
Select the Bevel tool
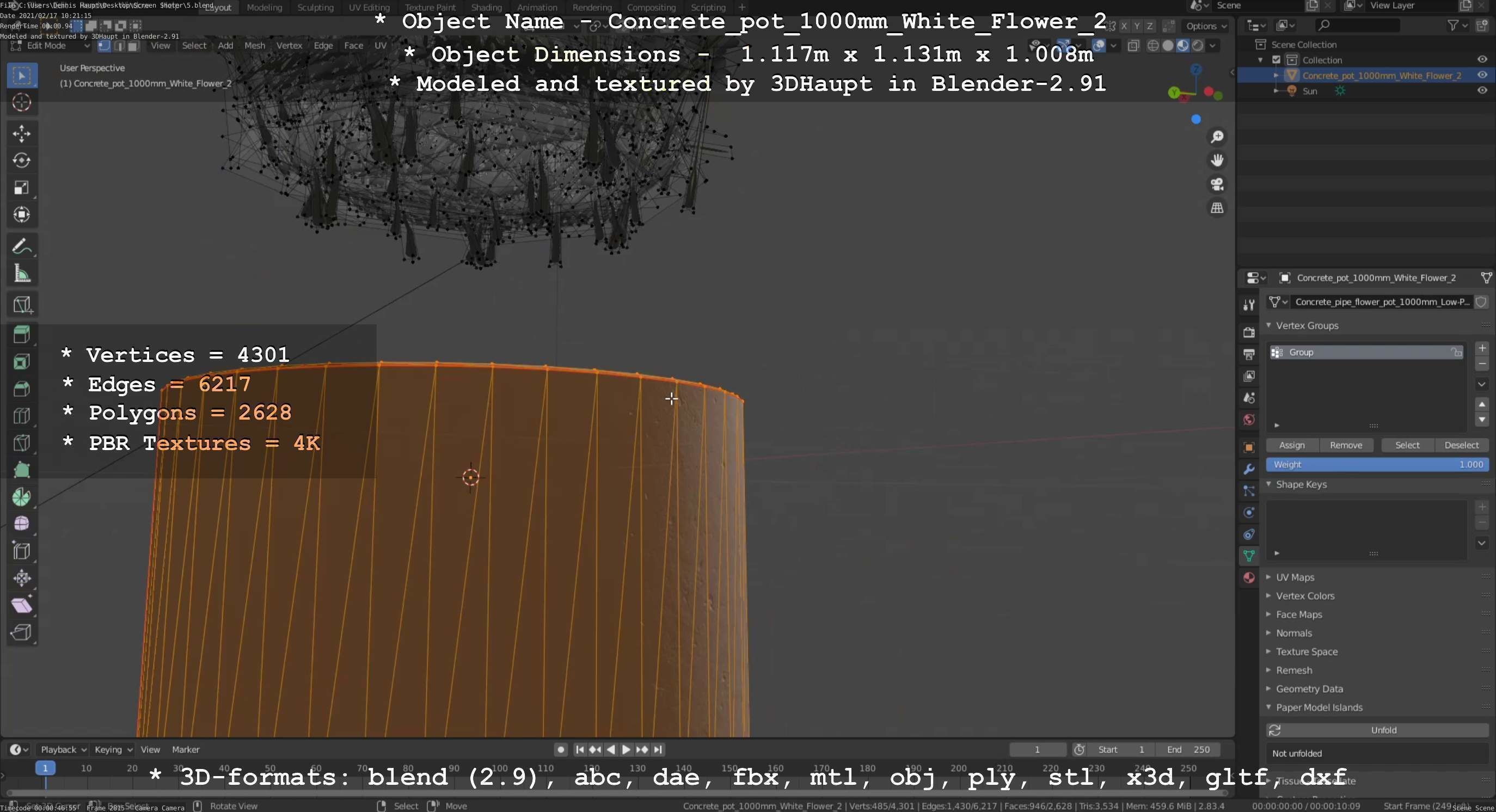coord(22,389)
